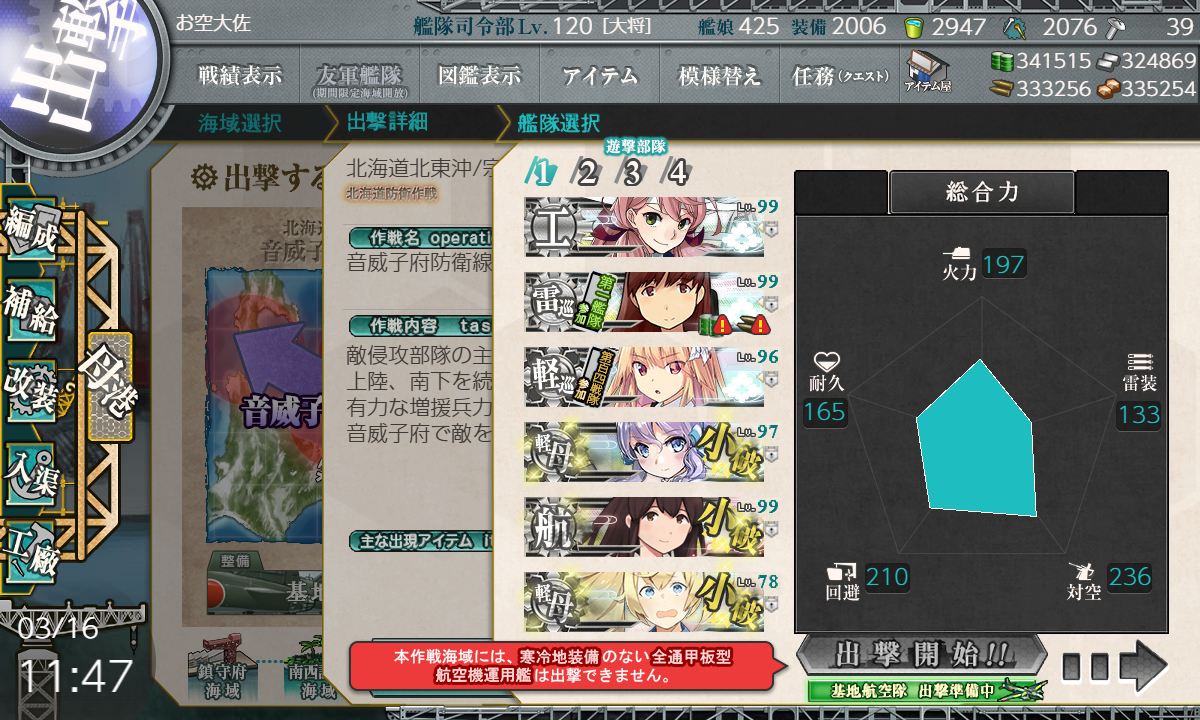
Task: Start sortie with 出撃開始 button
Action: click(922, 656)
